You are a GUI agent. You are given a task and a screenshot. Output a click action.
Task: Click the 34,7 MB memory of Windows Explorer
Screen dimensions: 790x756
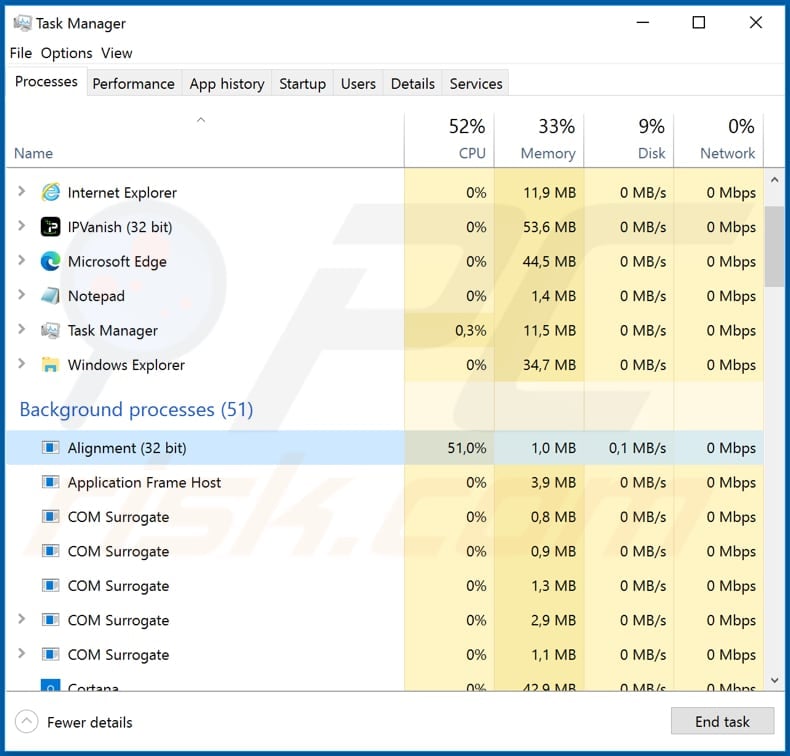(x=549, y=365)
